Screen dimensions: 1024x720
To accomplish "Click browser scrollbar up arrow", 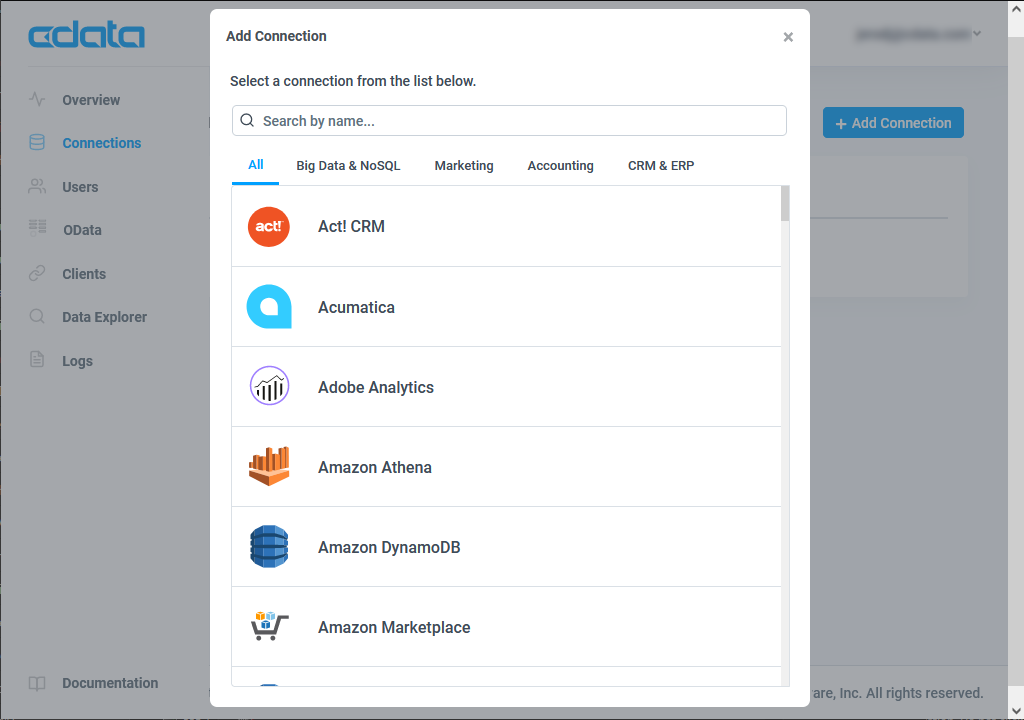I will 1016,9.
